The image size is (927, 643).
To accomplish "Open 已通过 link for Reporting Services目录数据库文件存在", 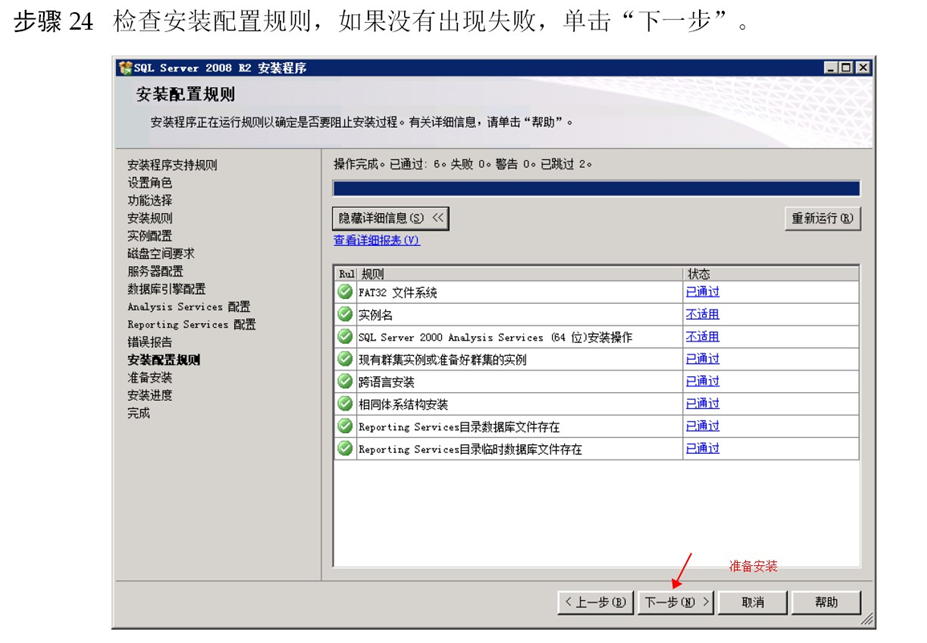I will (x=702, y=426).
